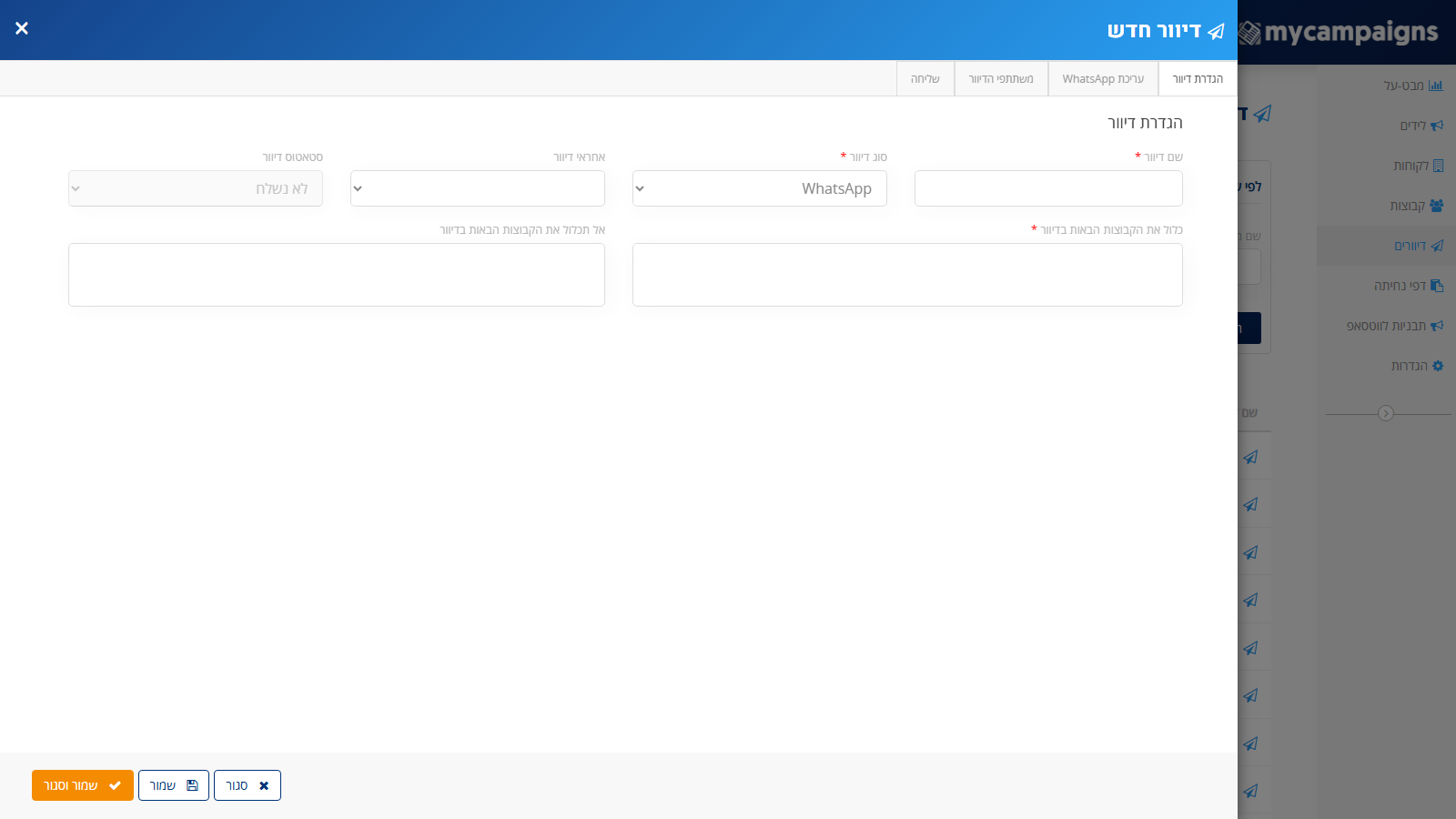Switch to the הגדרת דיוור tab
This screenshot has width=1456, height=819.
click(x=1198, y=79)
